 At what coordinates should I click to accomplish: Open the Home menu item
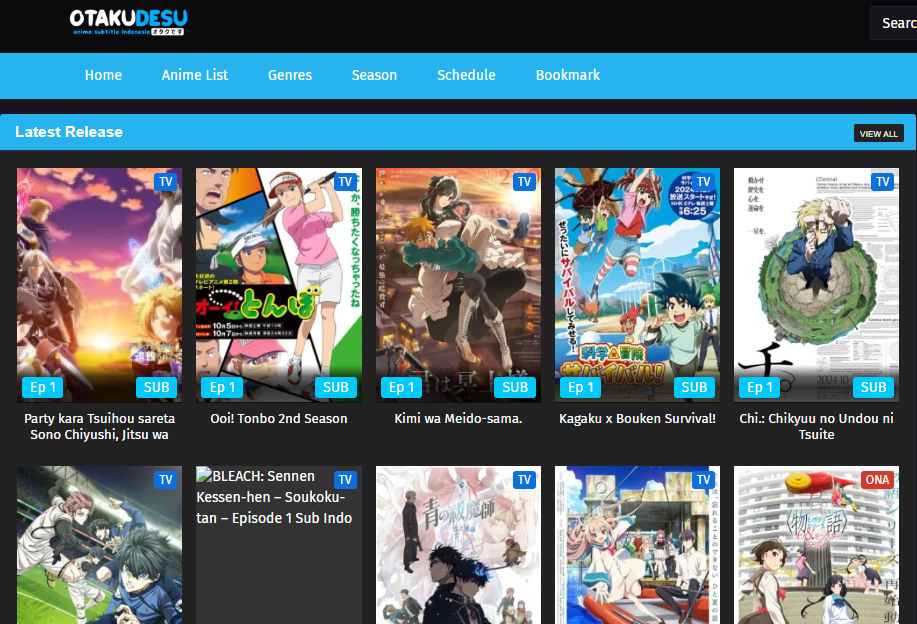tap(104, 75)
